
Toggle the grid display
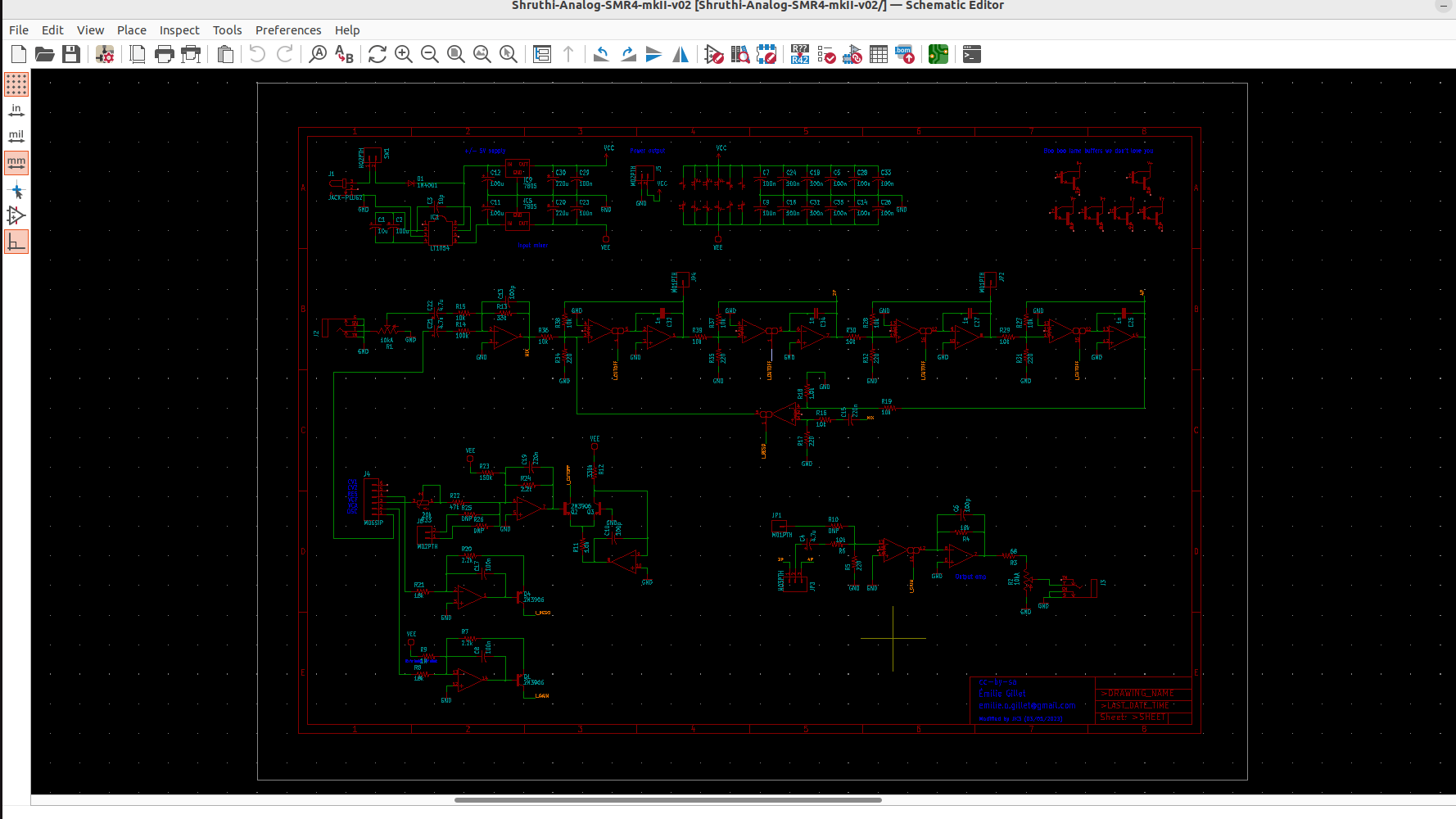click(16, 84)
